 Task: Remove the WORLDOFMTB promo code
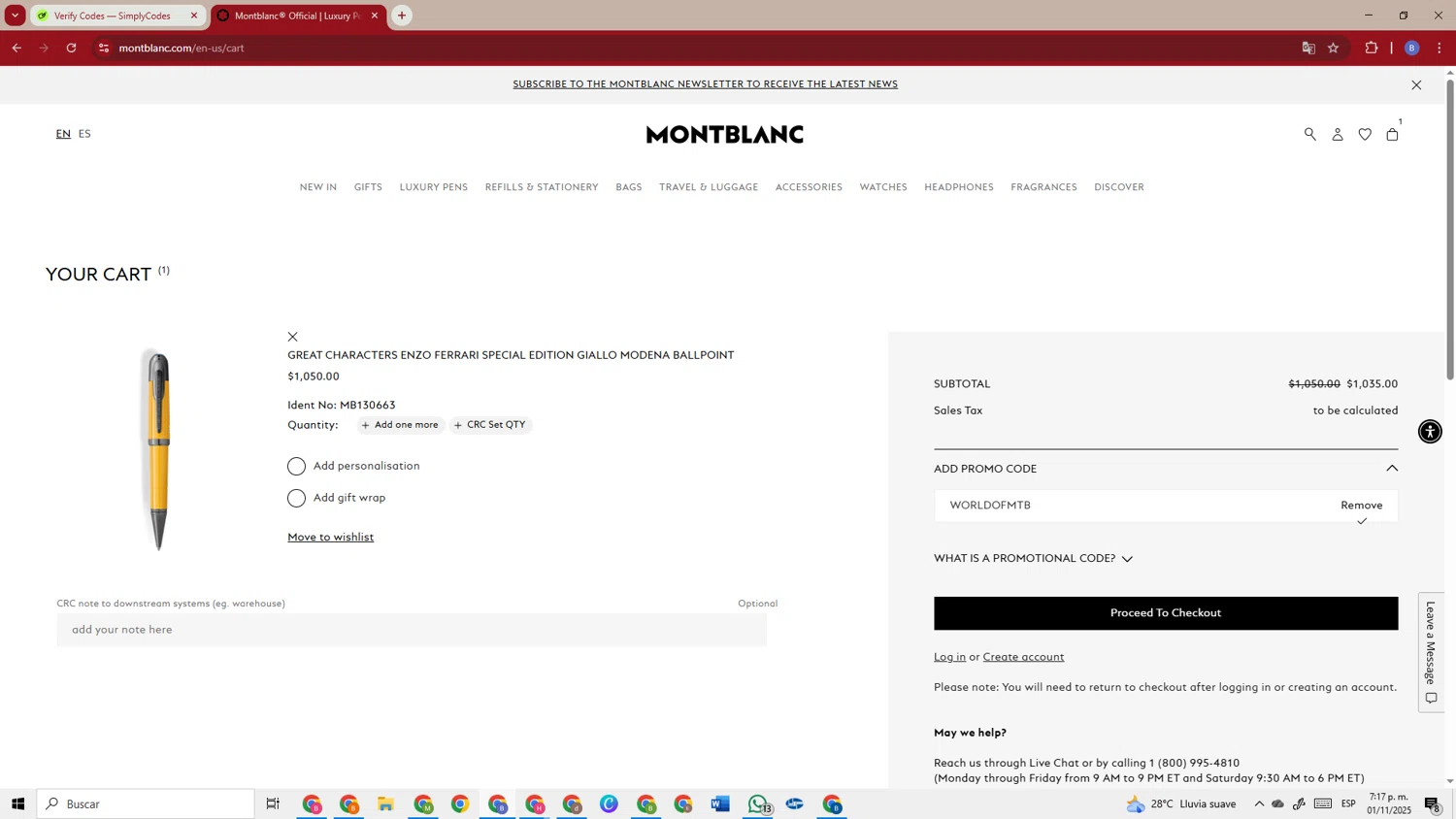[x=1362, y=506]
